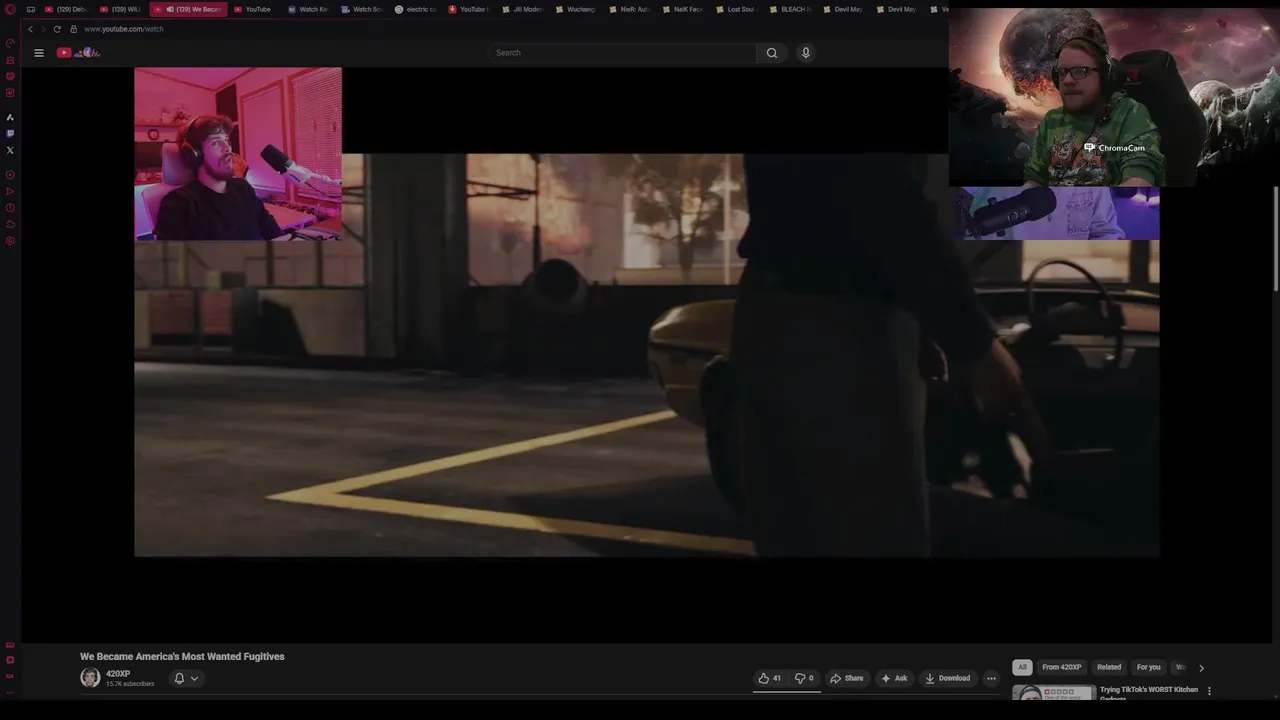Open X (Twitter) in the sidebar
This screenshot has height=720, width=1280.
pos(10,150)
